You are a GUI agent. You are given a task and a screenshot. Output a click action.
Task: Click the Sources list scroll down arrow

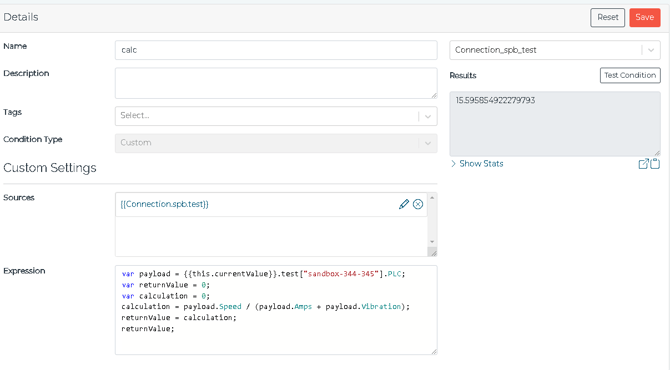tap(432, 242)
